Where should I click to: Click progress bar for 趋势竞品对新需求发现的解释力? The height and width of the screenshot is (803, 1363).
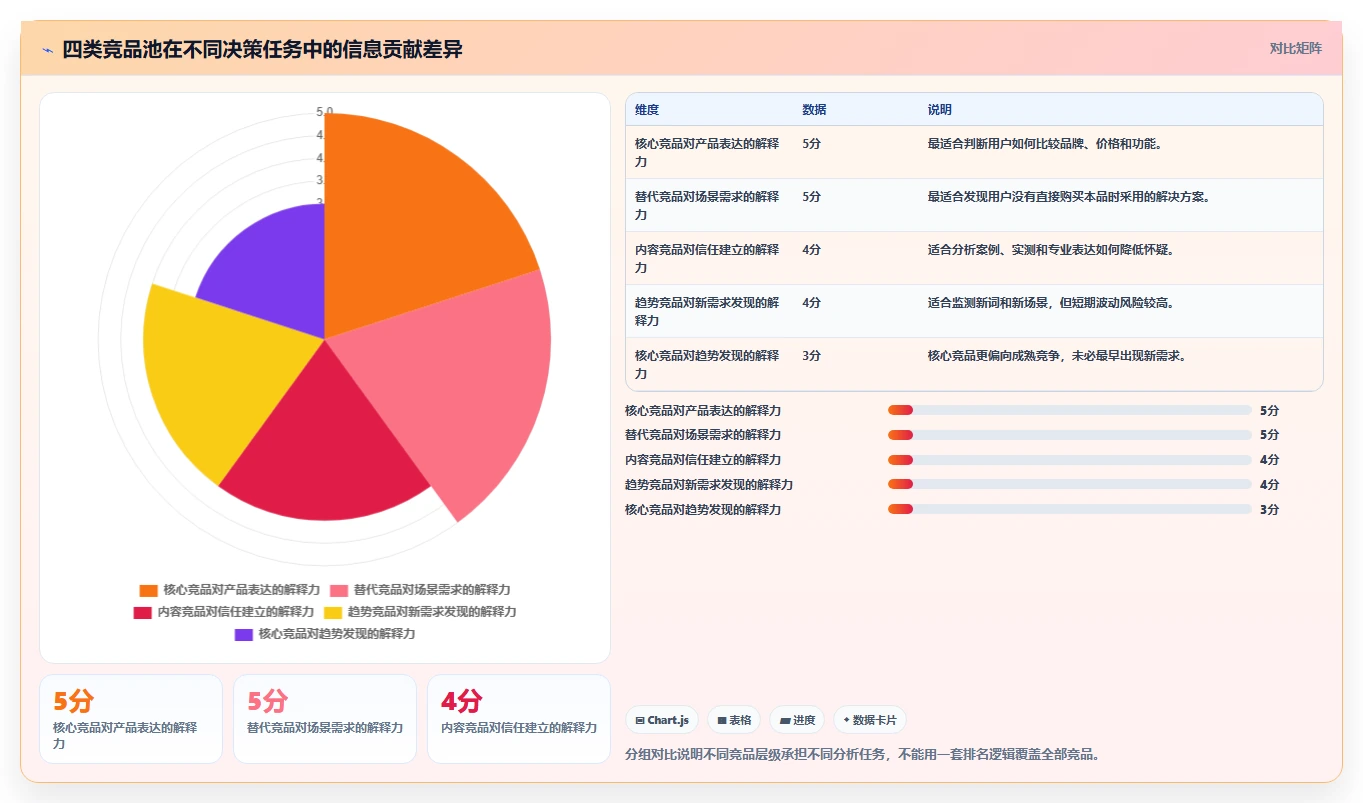tap(1069, 485)
